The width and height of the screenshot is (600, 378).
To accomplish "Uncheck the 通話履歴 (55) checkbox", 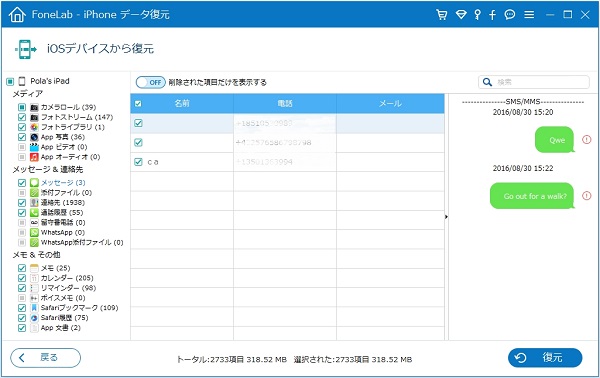I will (x=22, y=212).
